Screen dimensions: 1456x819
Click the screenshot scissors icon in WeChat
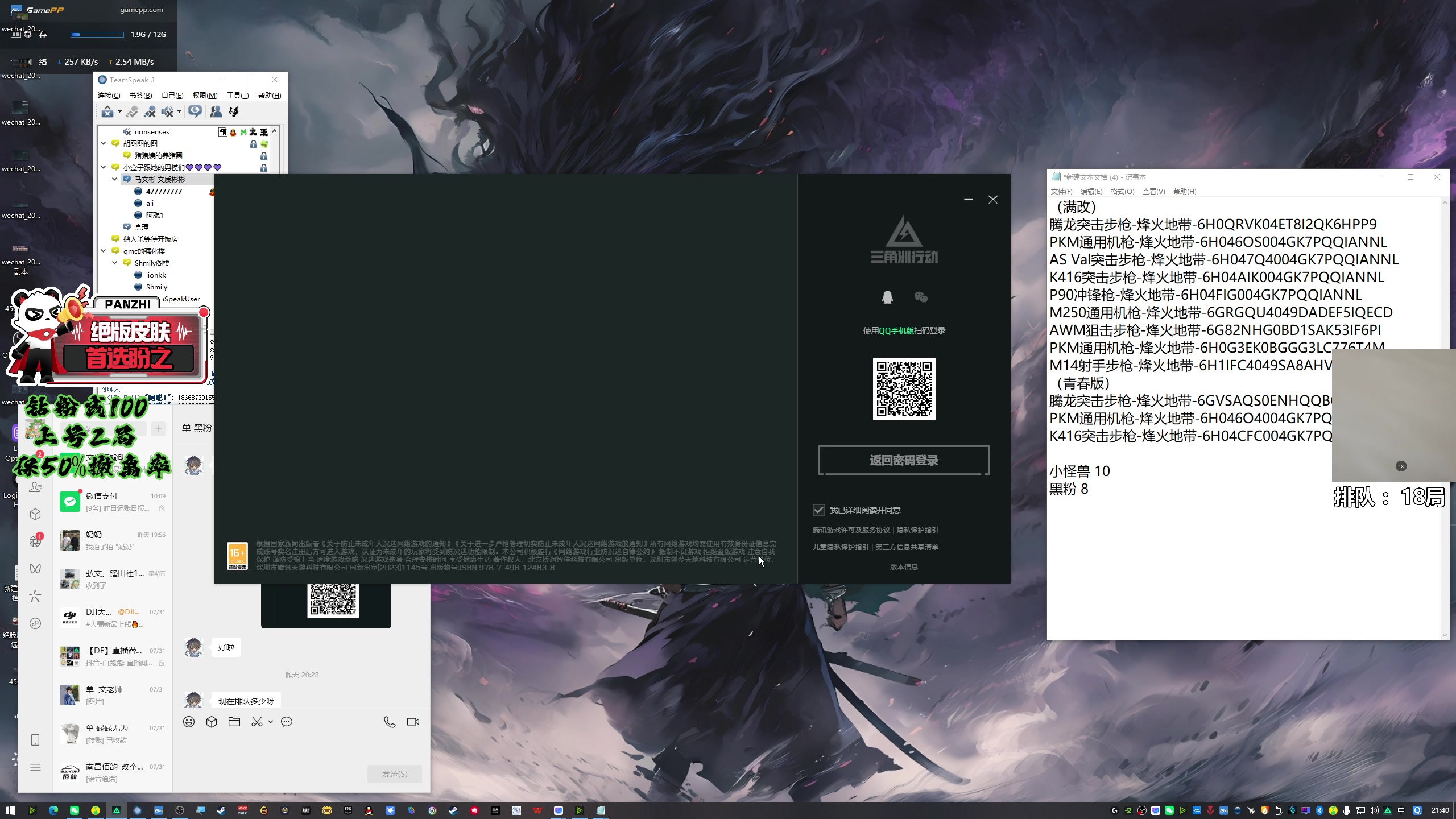(x=257, y=722)
